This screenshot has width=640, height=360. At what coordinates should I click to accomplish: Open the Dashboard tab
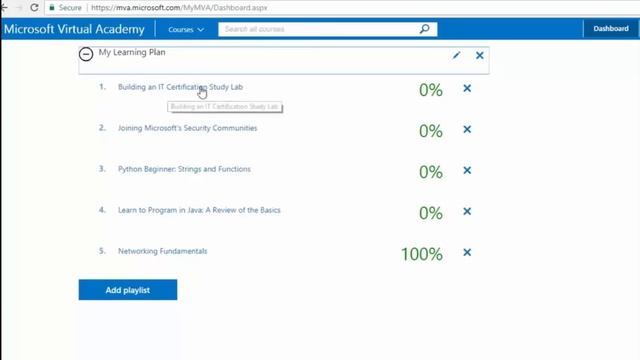(x=611, y=29)
